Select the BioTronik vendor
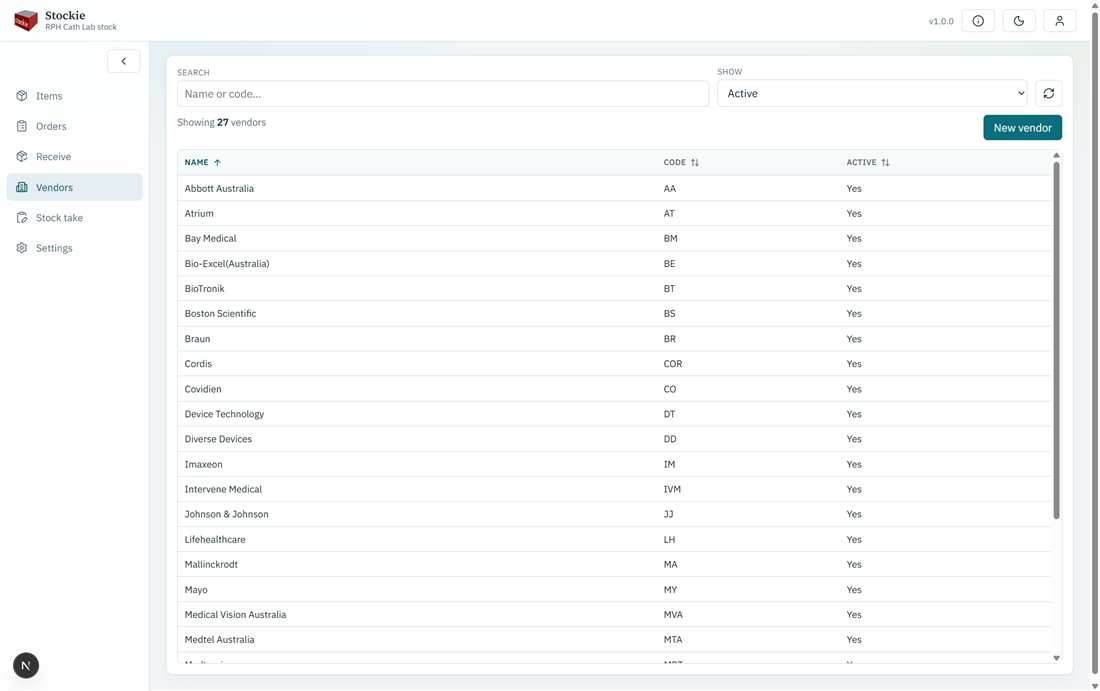 204,288
